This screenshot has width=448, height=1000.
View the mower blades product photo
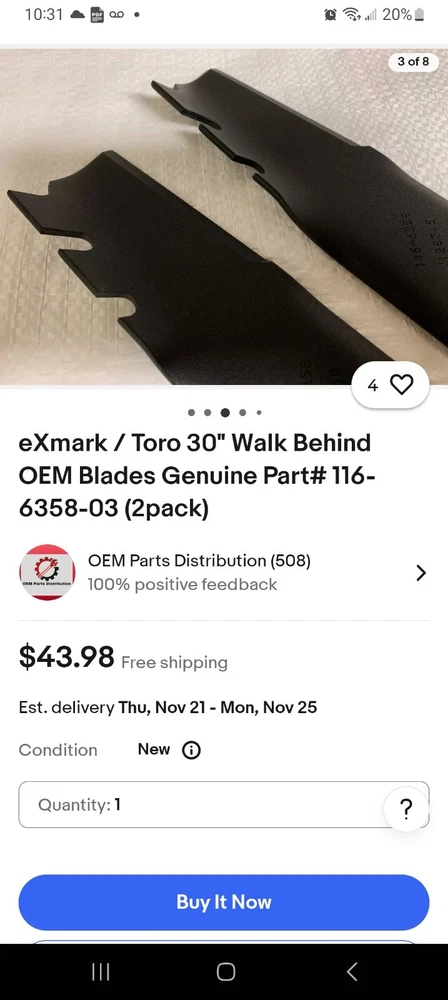point(224,217)
